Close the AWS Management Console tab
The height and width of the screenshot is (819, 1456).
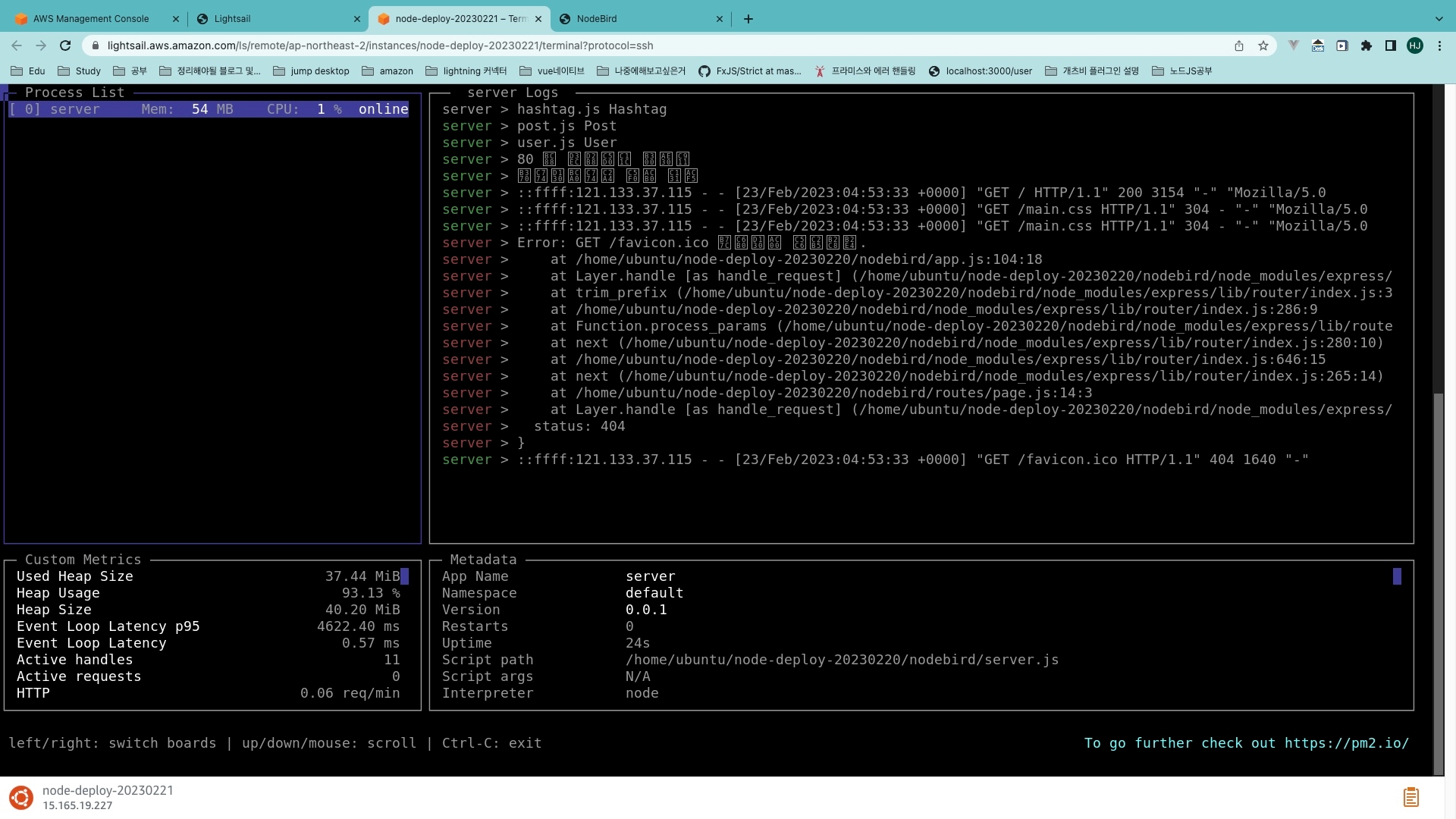[x=176, y=19]
